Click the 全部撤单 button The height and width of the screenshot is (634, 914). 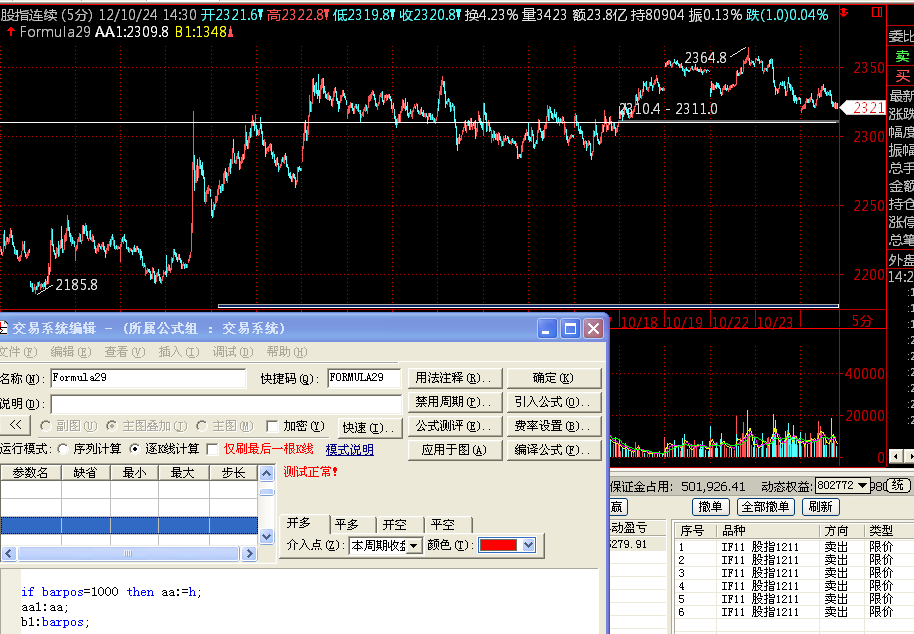point(765,506)
